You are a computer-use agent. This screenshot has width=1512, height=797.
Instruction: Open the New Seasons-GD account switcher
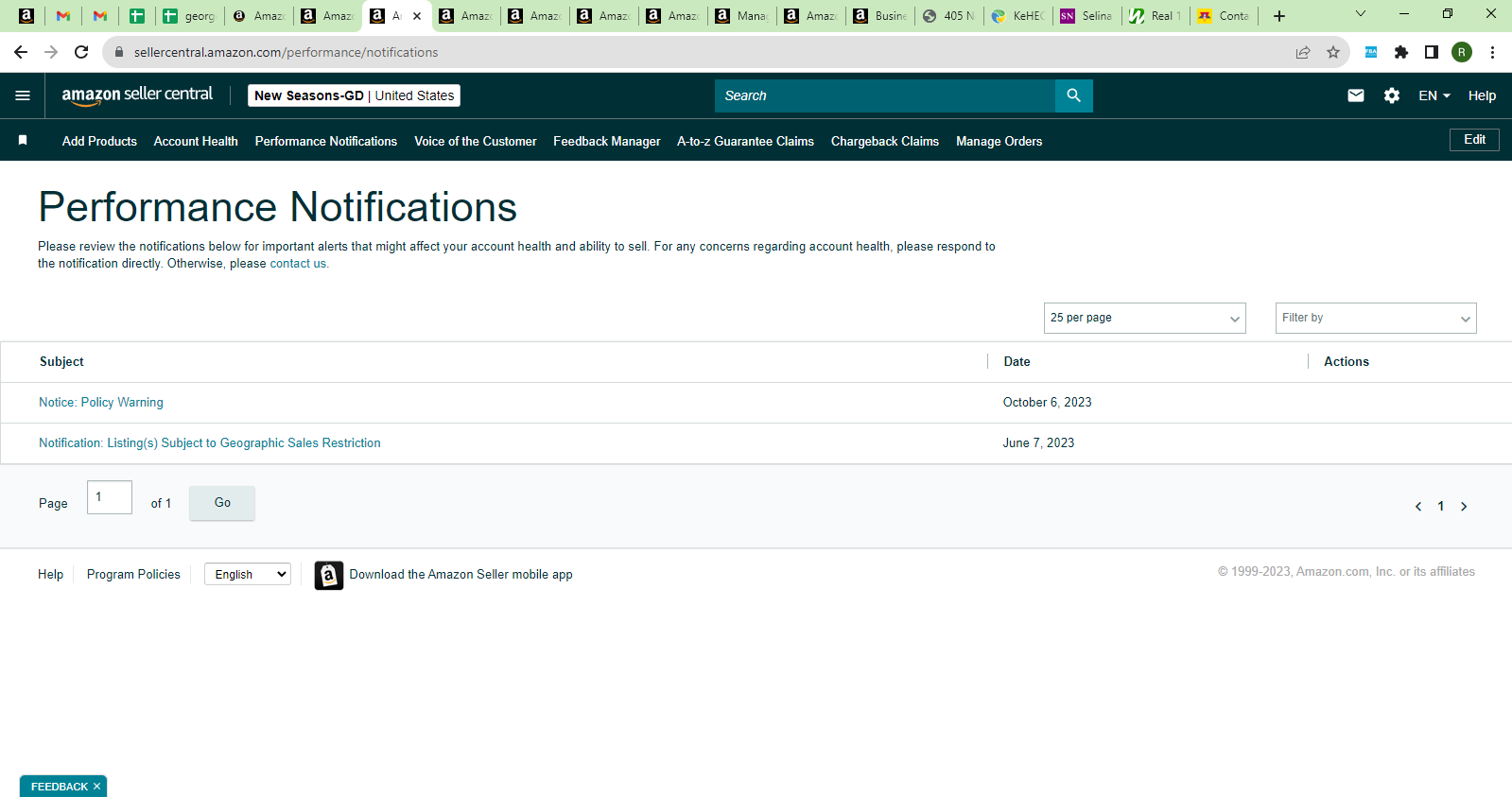tap(354, 95)
